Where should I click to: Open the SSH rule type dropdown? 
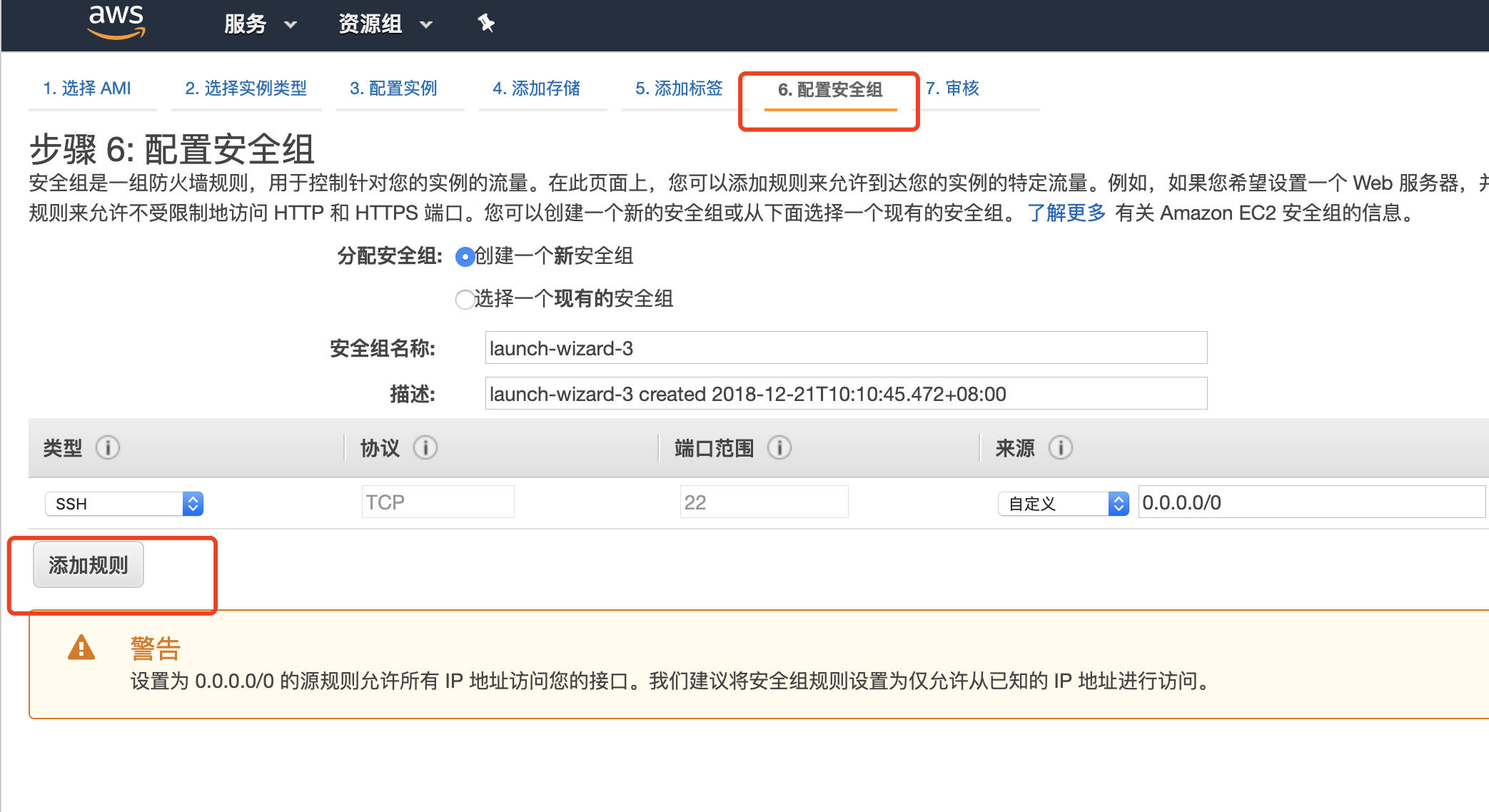[124, 504]
